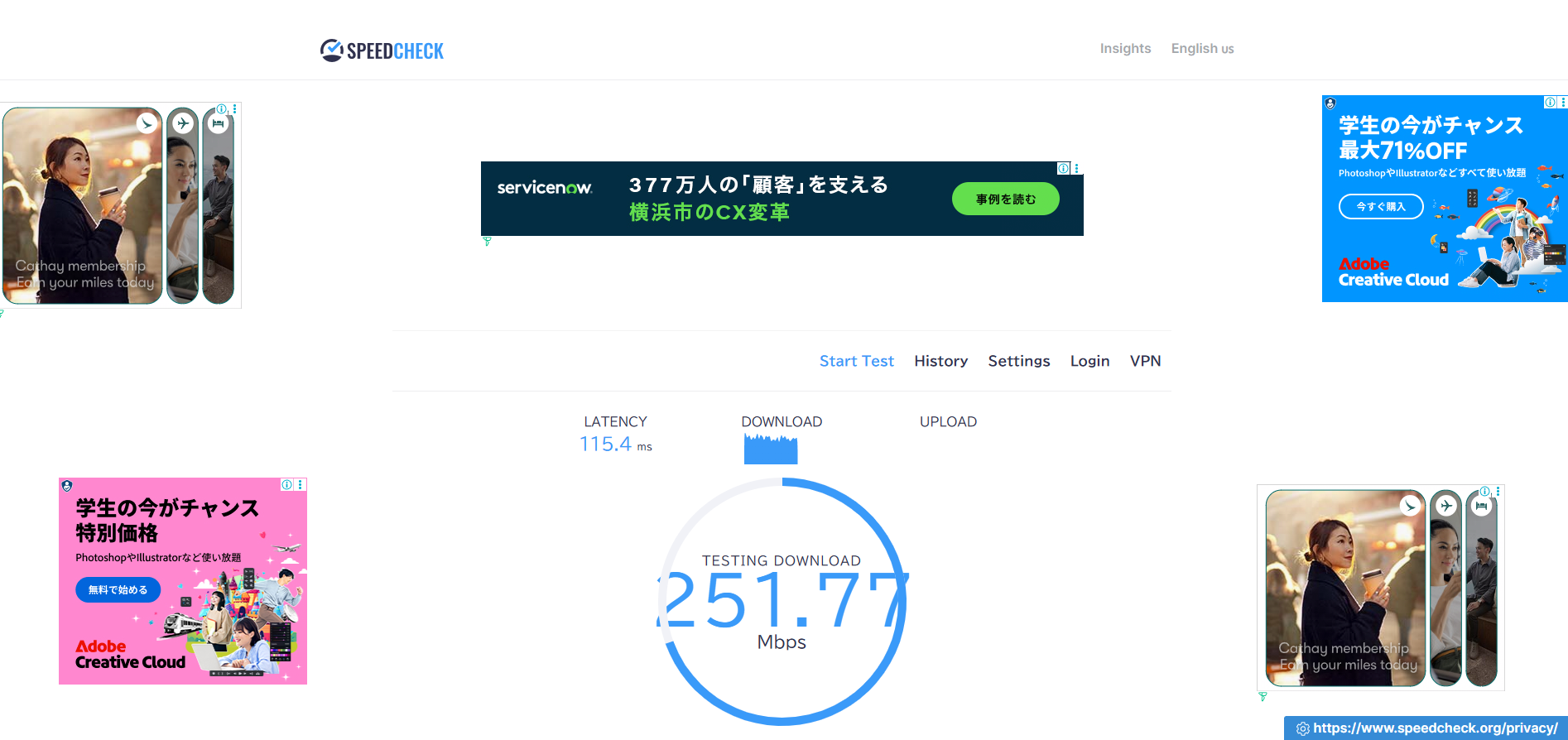1568x740 pixels.
Task: Click the servicenow logo in banner ad
Action: click(x=545, y=188)
